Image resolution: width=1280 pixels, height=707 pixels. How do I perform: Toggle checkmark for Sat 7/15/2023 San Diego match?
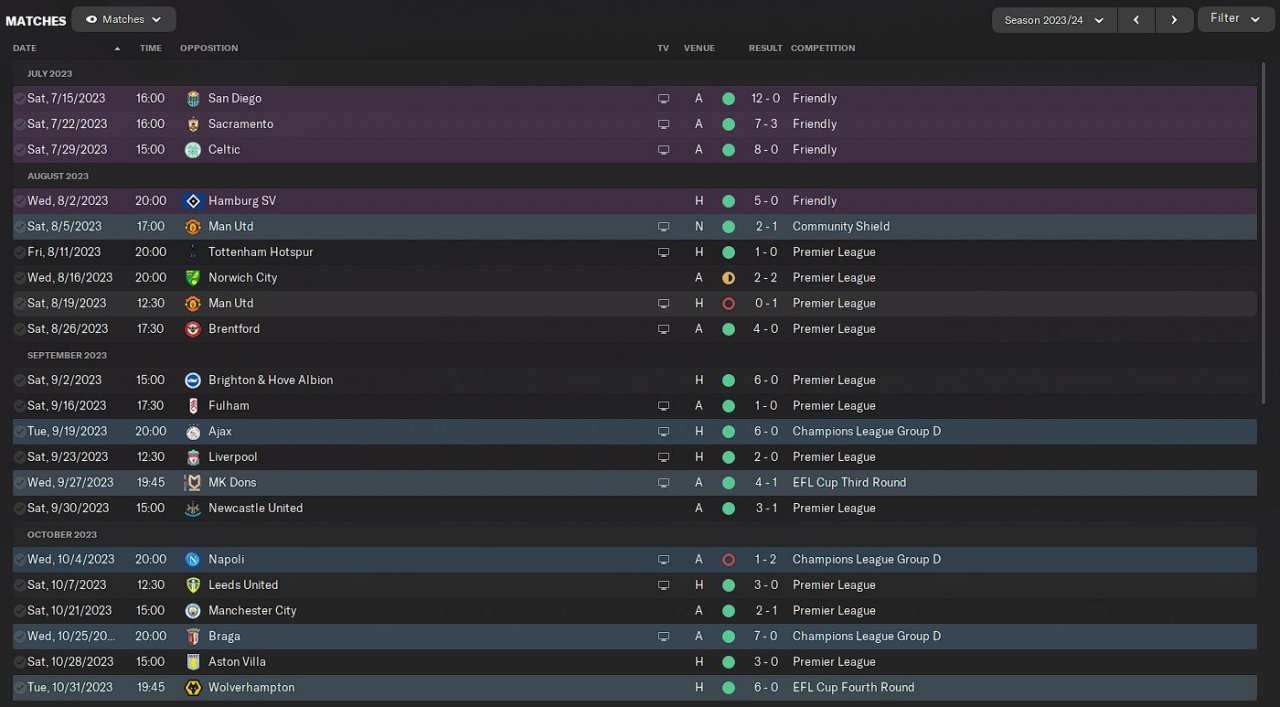pyautogui.click(x=20, y=98)
